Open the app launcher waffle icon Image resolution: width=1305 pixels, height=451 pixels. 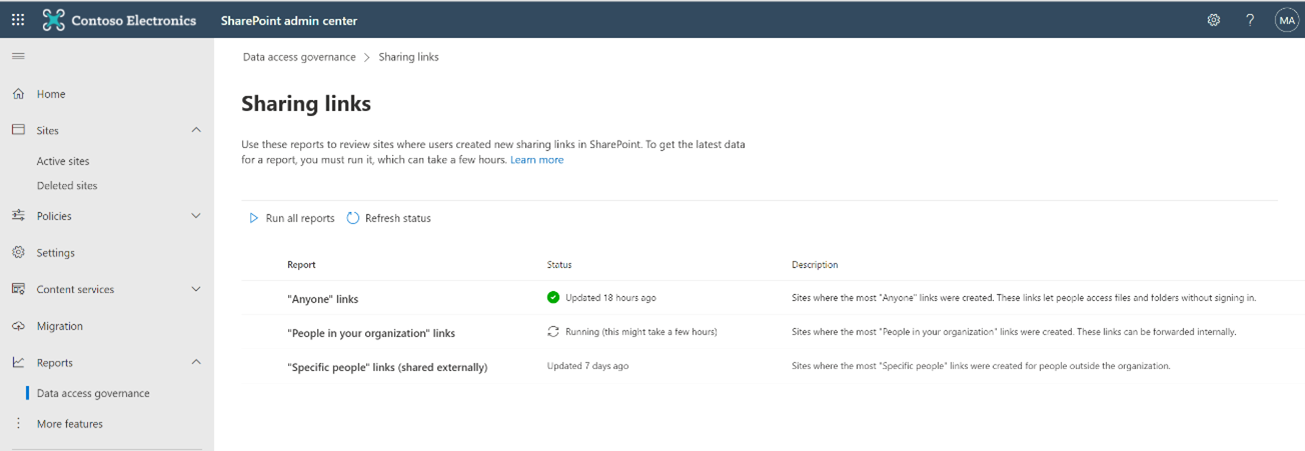[18, 20]
